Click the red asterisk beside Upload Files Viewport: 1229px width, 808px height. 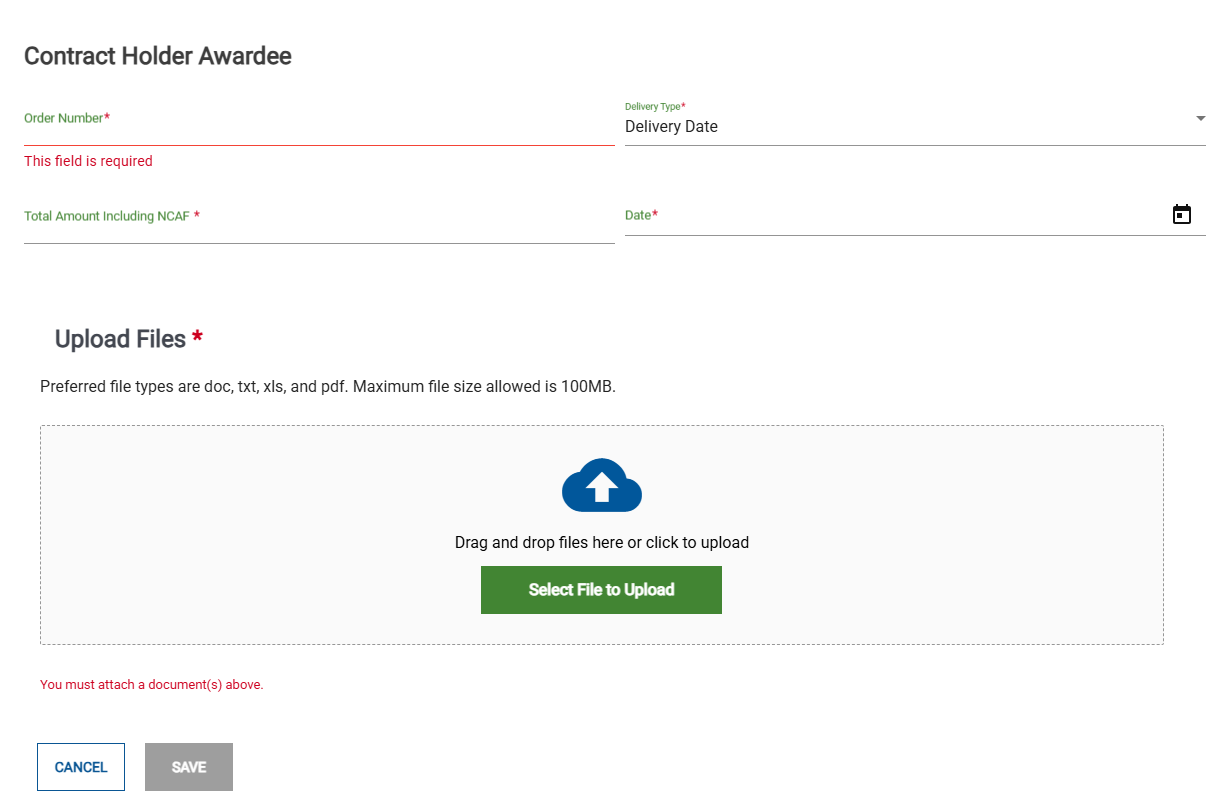click(197, 340)
